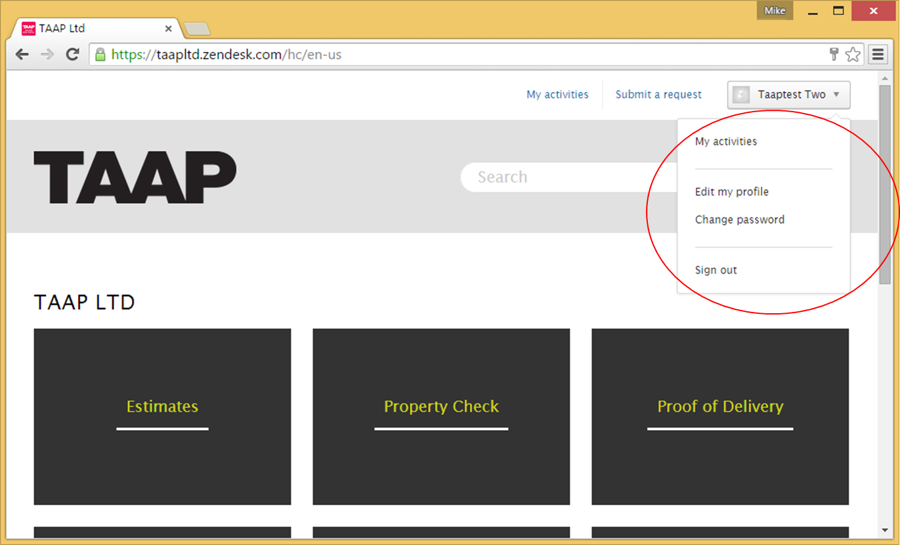Viewport: 900px width, 545px height.
Task: Bookmark page with the star icon
Action: 853,55
